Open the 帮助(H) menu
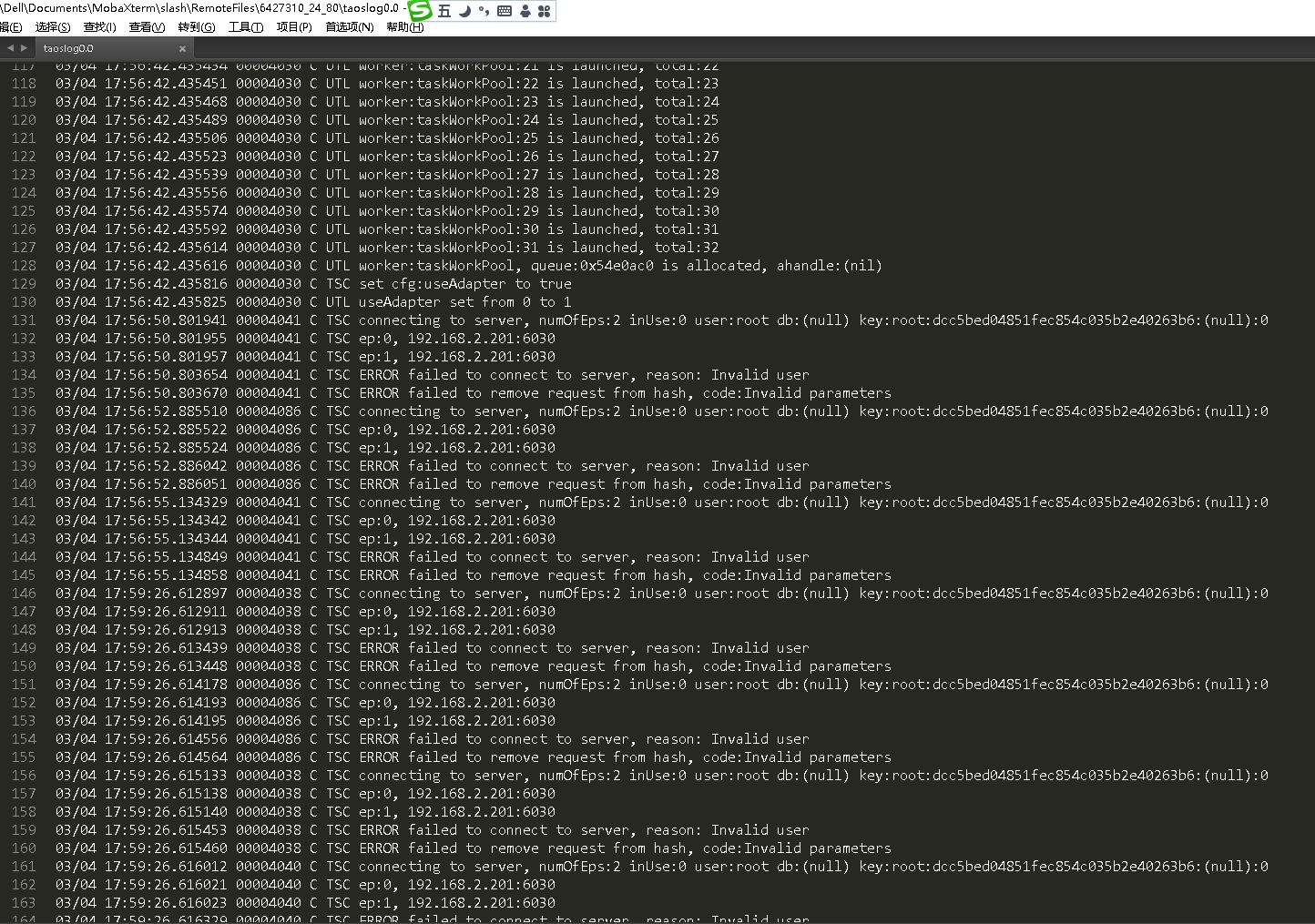The image size is (1315, 924). pyautogui.click(x=404, y=27)
